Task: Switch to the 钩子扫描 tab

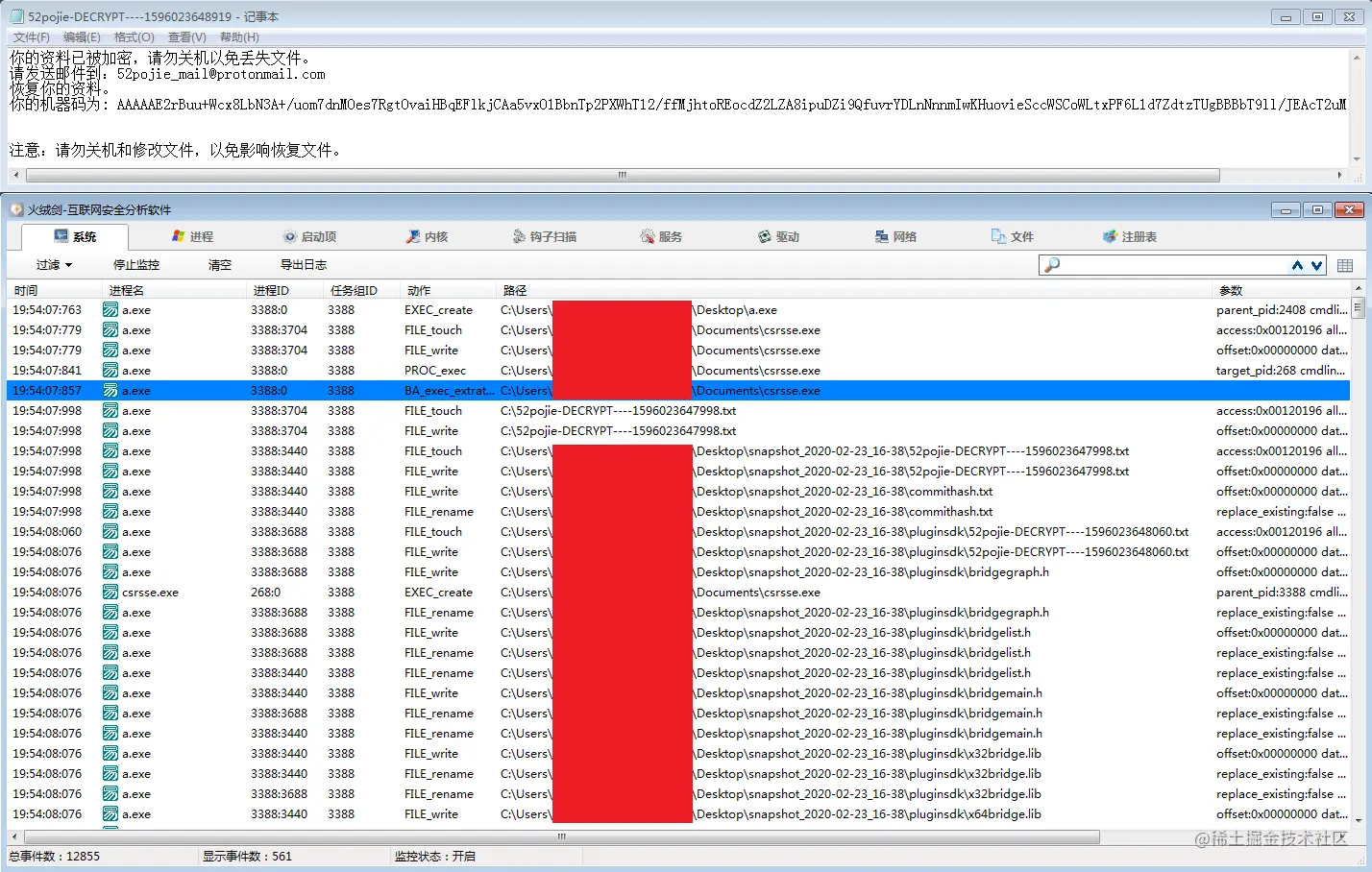Action: [544, 236]
